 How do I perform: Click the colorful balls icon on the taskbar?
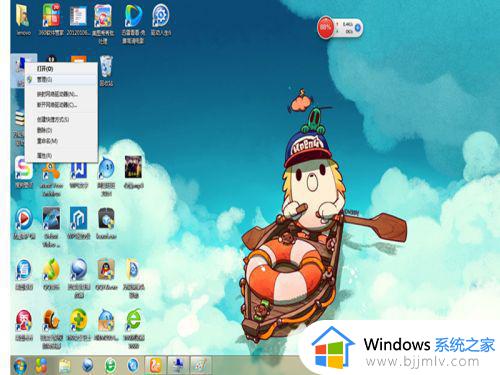coord(41,366)
